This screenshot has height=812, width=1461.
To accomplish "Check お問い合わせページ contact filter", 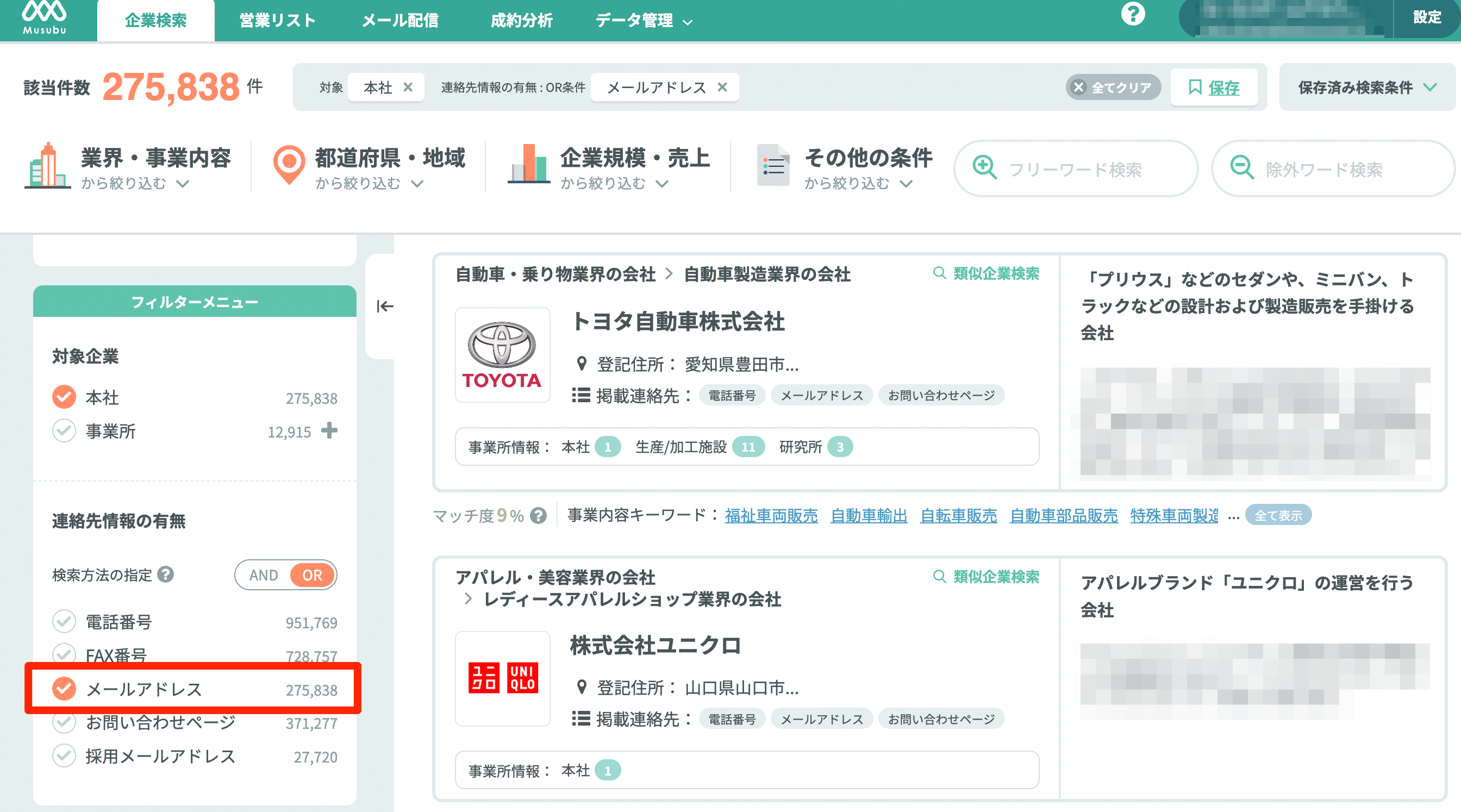I will [x=64, y=722].
